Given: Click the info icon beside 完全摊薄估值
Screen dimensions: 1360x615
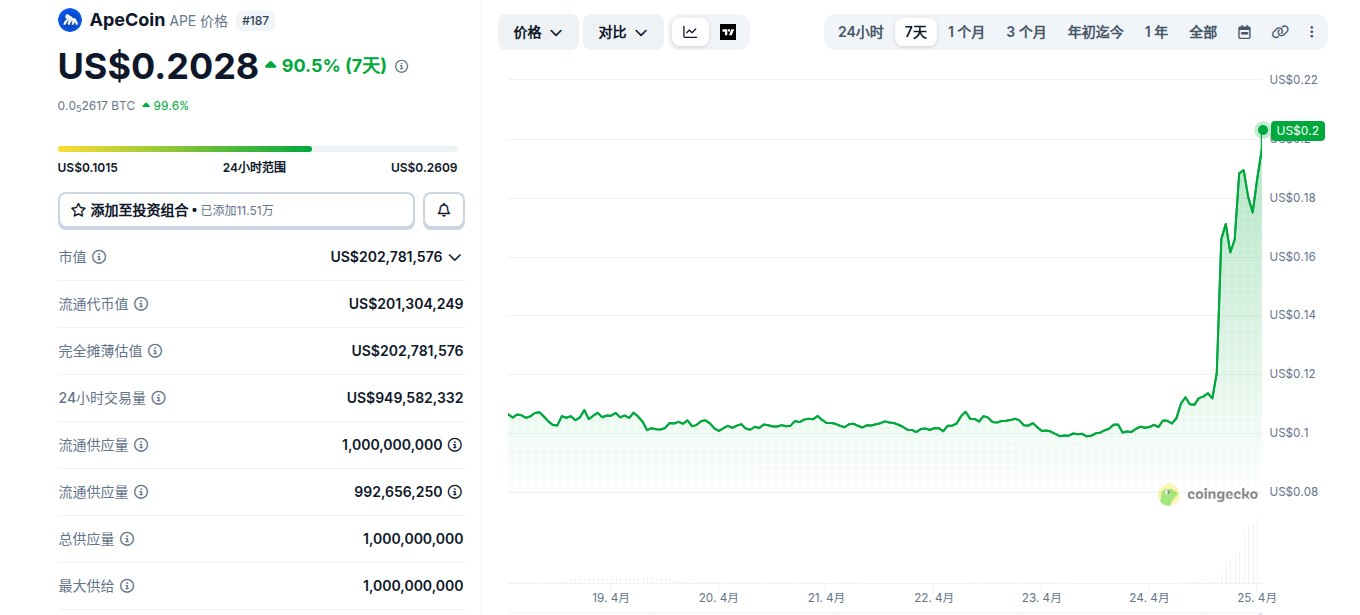Looking at the screenshot, I should click(155, 351).
